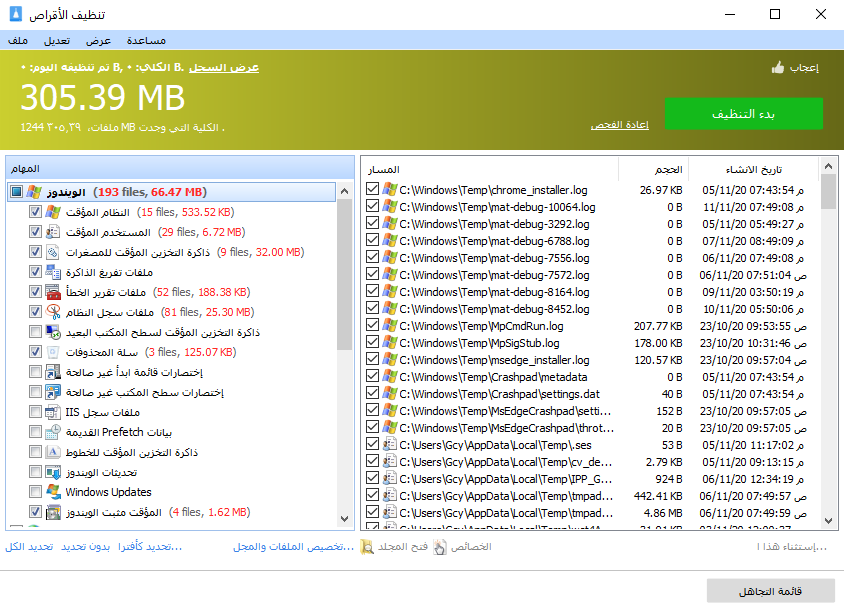Click the إعادة الفحص rescan link
This screenshot has height=611, width=844.
pyautogui.click(x=620, y=125)
